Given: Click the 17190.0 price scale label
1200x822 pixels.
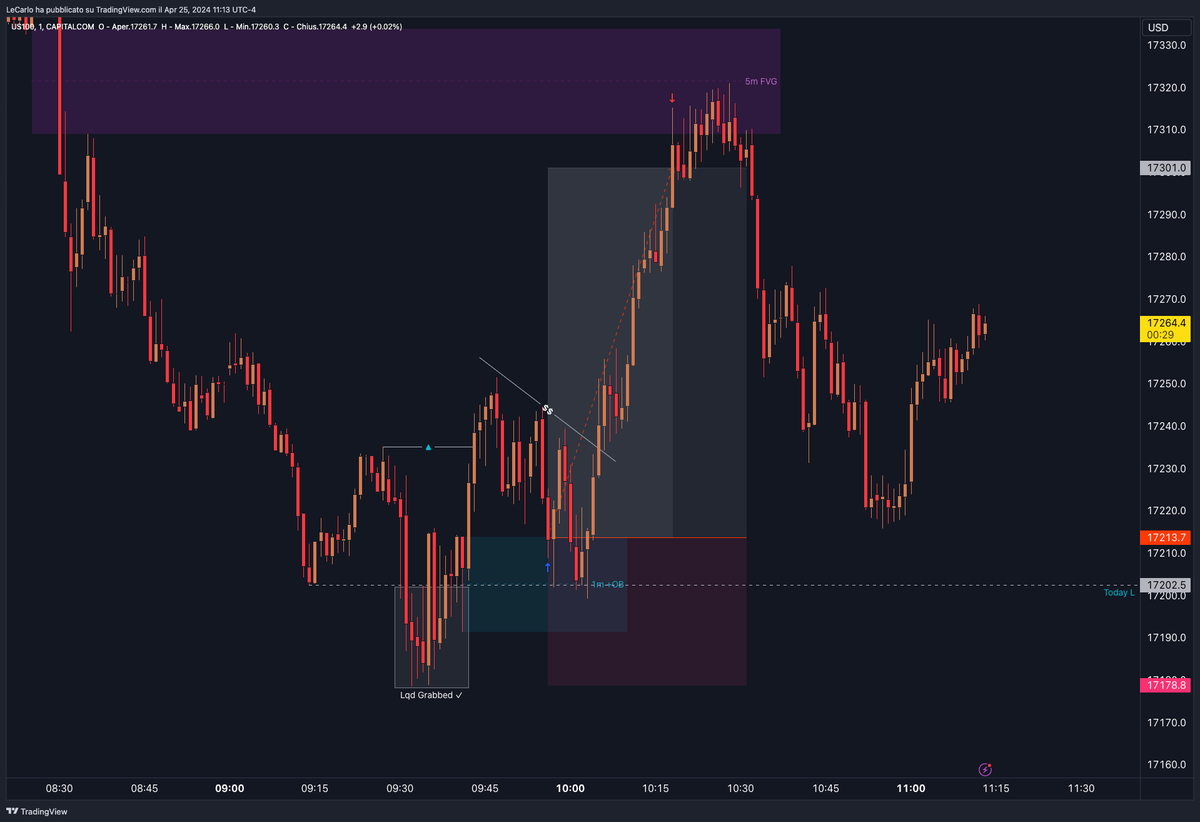Looking at the screenshot, I should 1167,637.
